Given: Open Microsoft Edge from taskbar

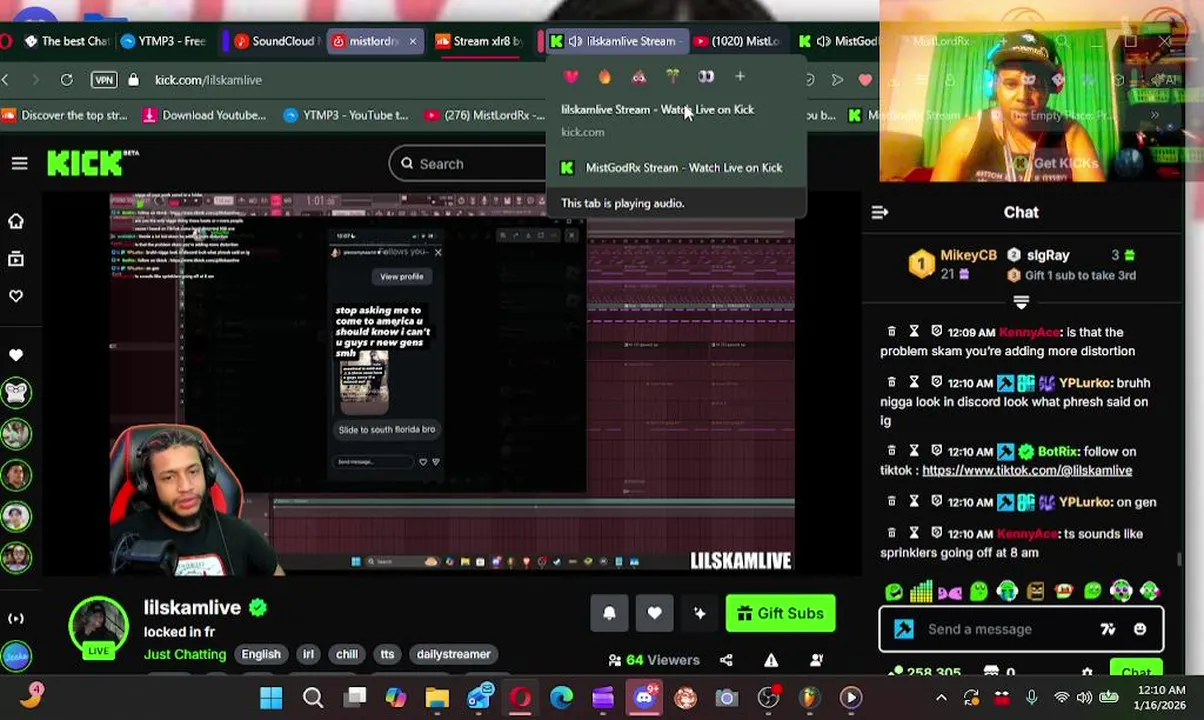Looking at the screenshot, I should point(561,697).
